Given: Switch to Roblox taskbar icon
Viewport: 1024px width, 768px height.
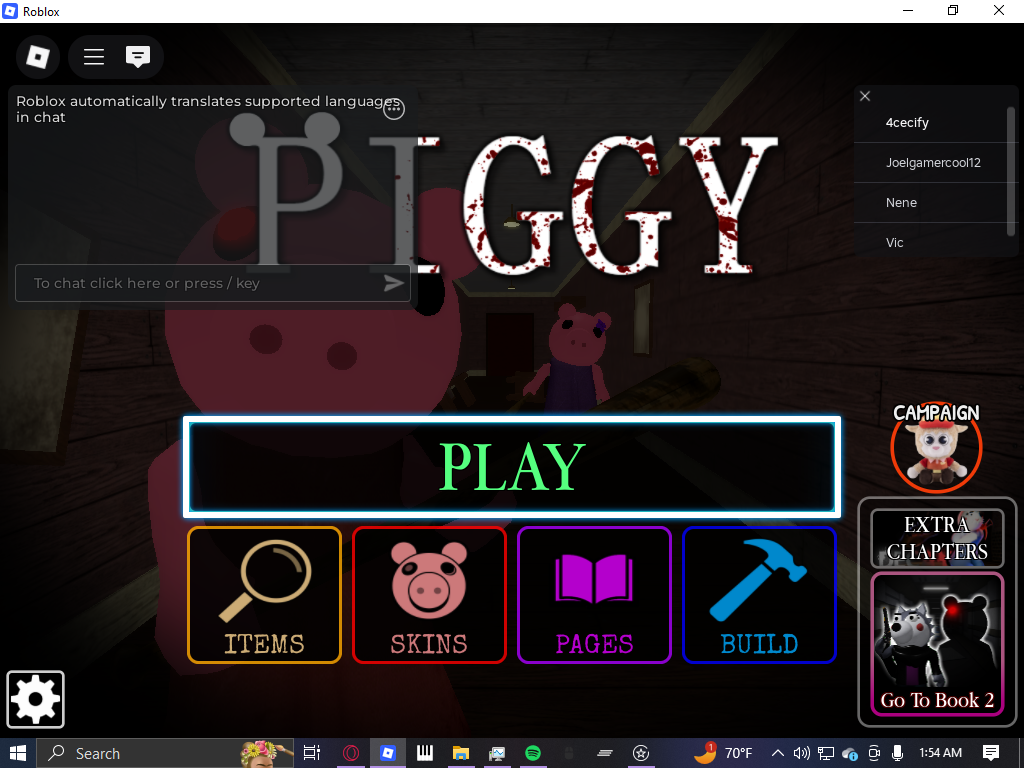Looking at the screenshot, I should [x=388, y=753].
